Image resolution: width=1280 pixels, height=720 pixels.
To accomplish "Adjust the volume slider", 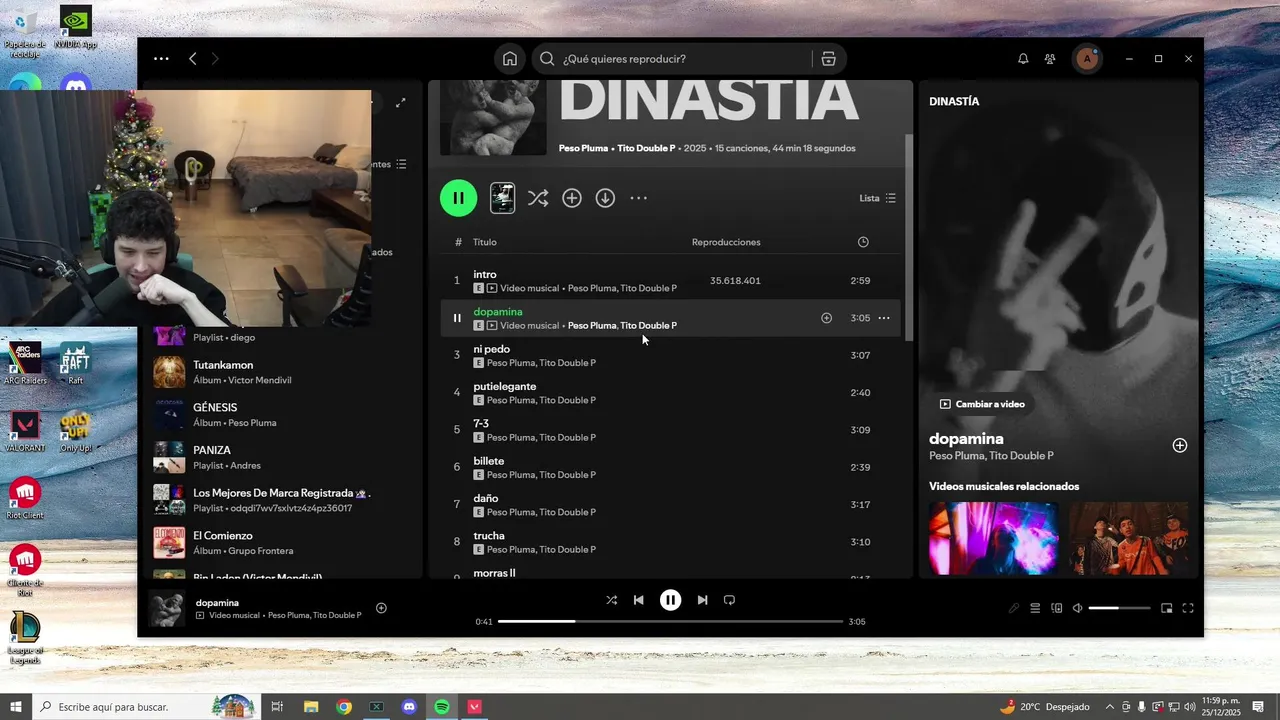I will [1119, 608].
